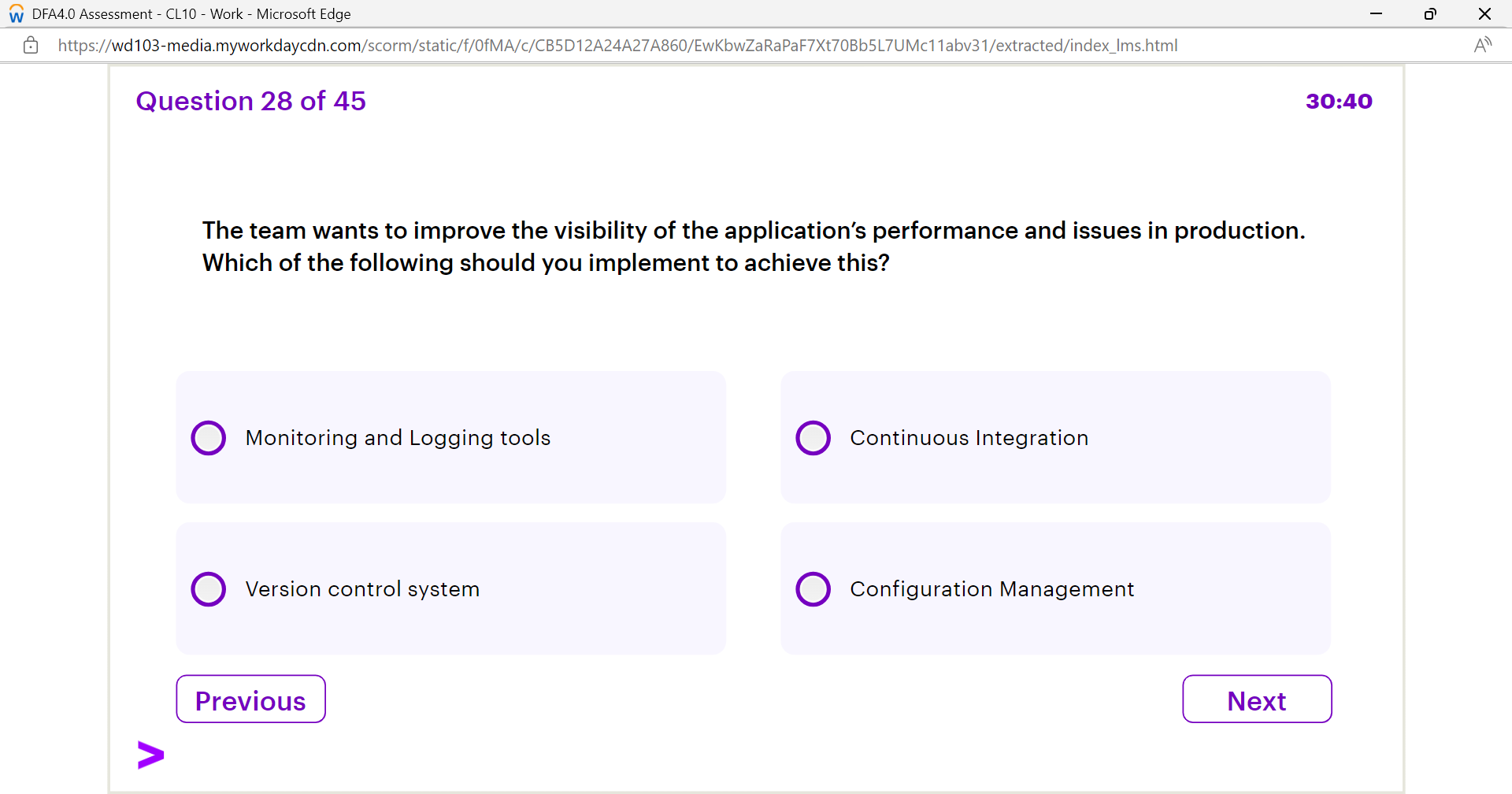Activate the Read aloud icon

point(1483,46)
